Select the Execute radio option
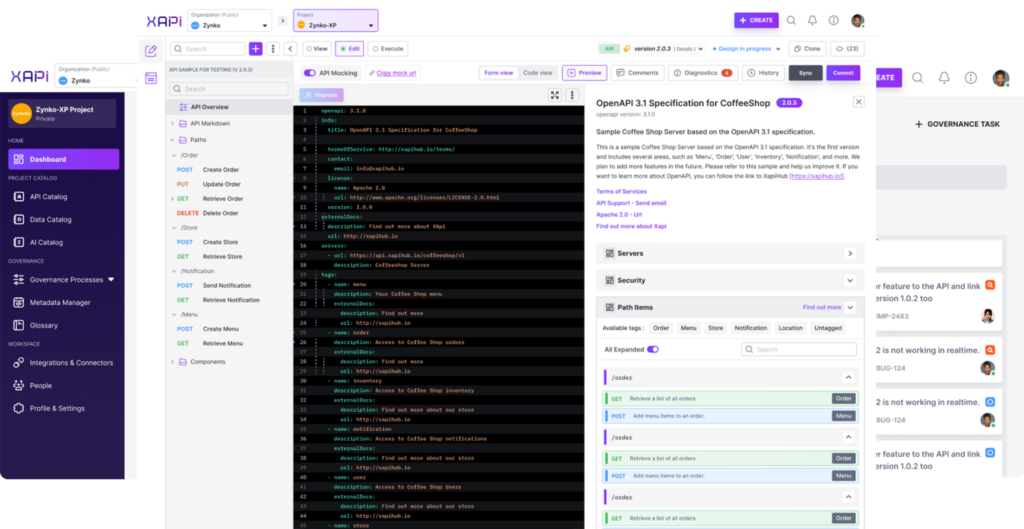This screenshot has height=529, width=1024. pyautogui.click(x=387, y=48)
